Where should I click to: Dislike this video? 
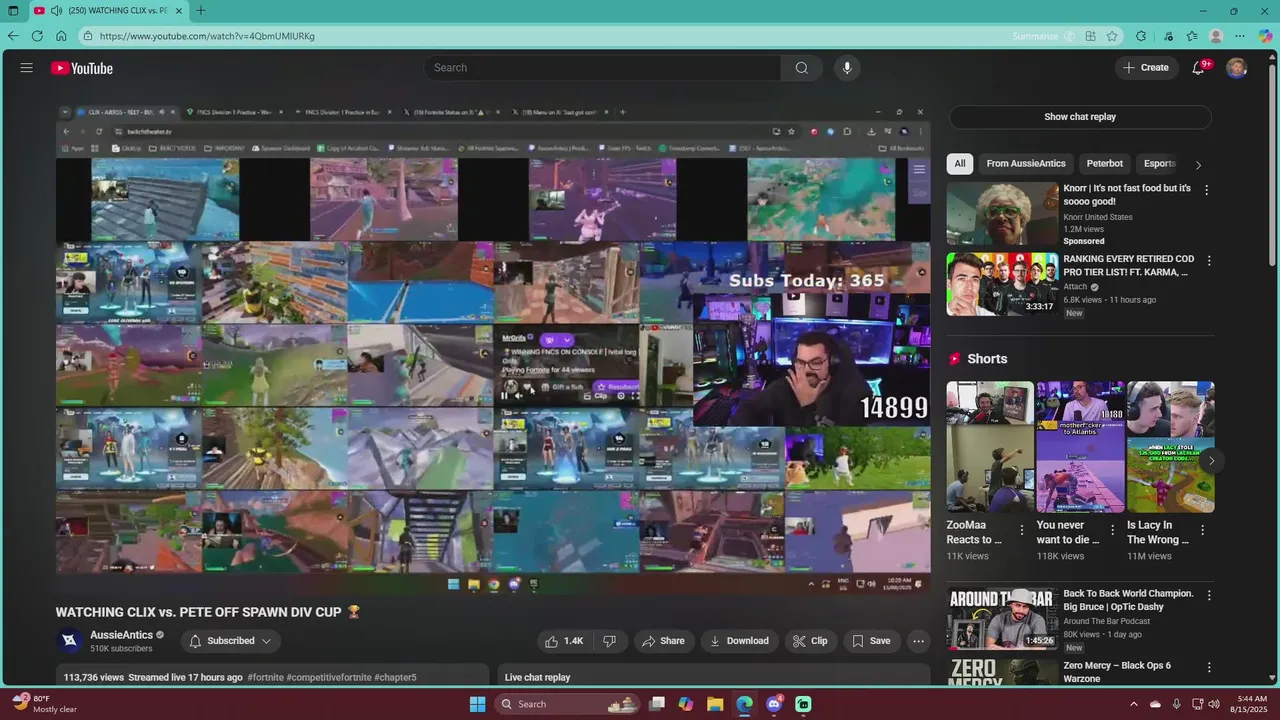click(610, 641)
